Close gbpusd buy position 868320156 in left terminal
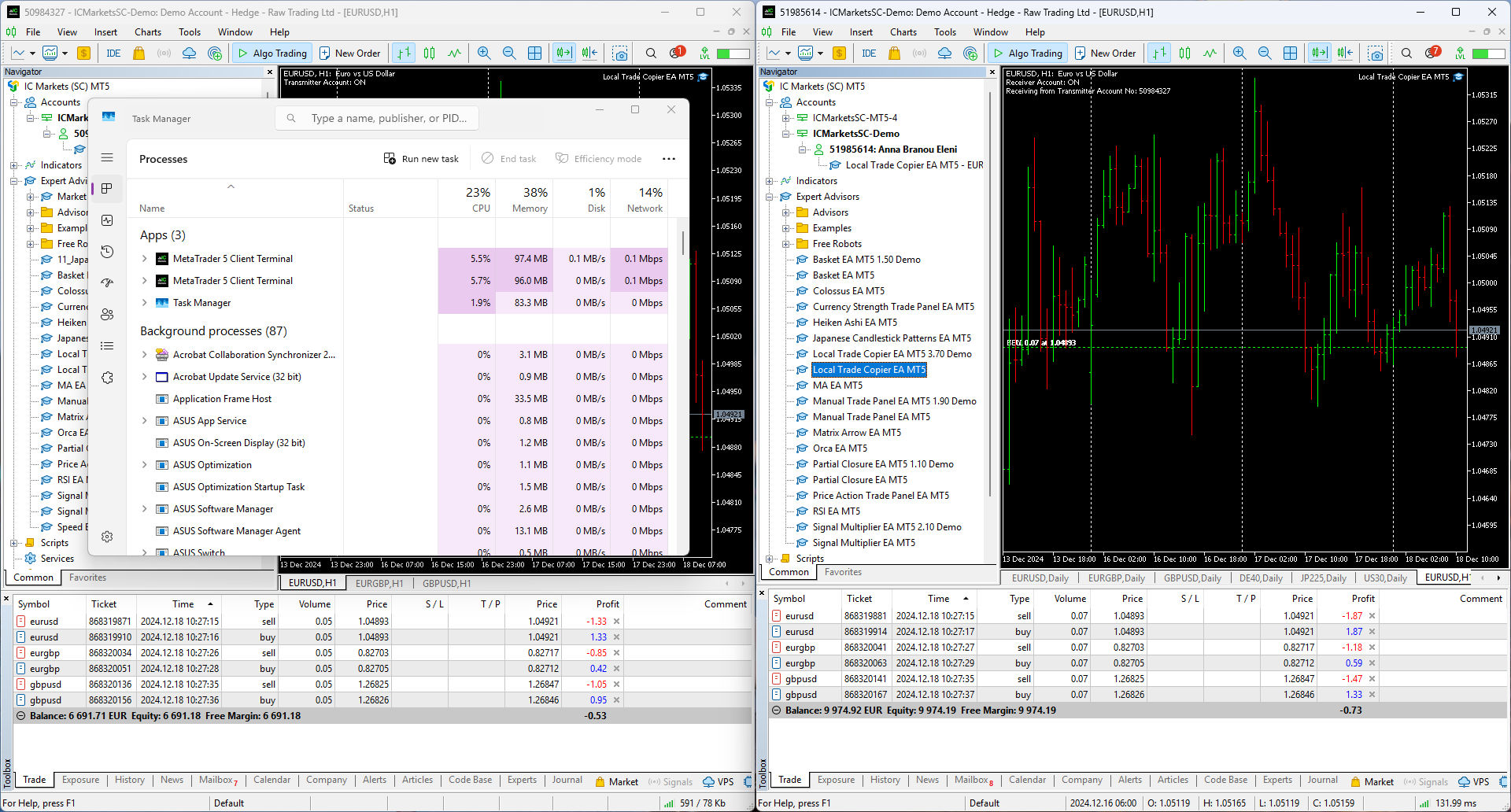This screenshot has width=1511, height=812. [616, 700]
